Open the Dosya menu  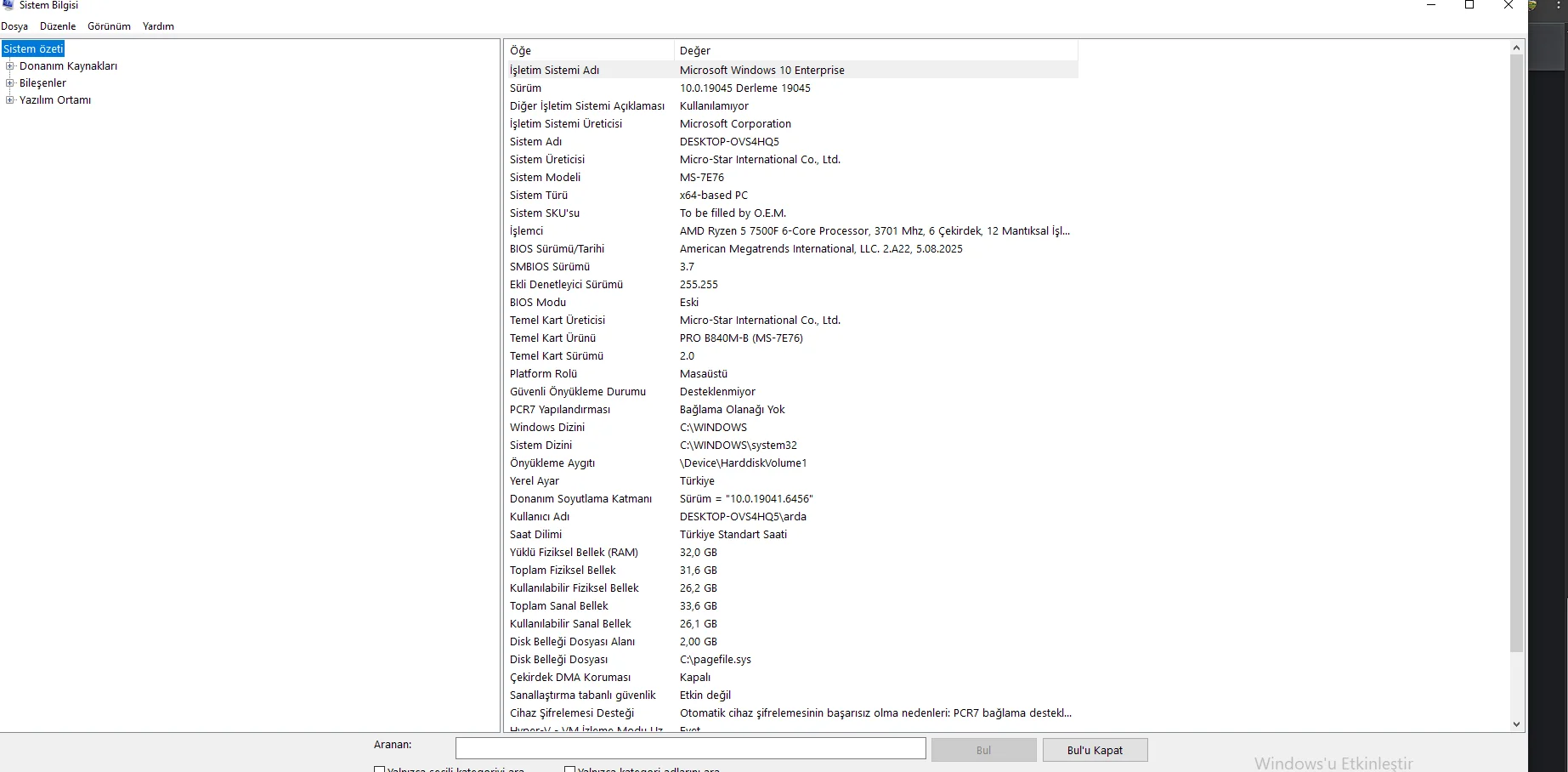(14, 26)
